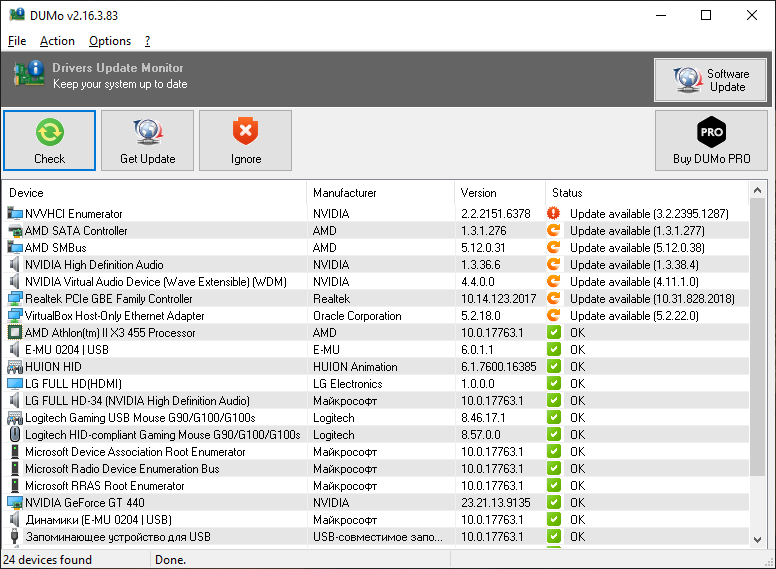Click the keyboard icon of HUION HID
Image resolution: width=776 pixels, height=569 pixels.
coord(15,367)
